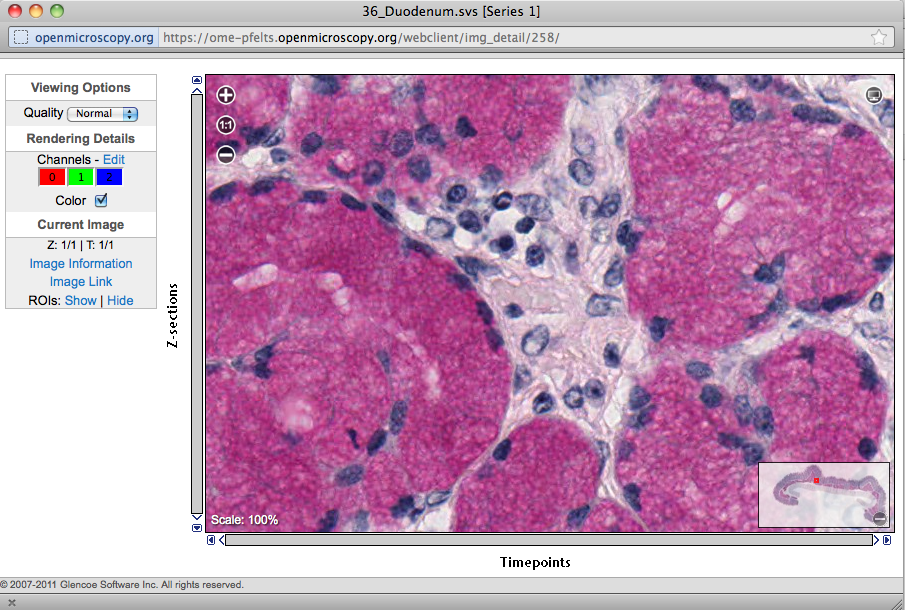Click the tissue image viewport

[x=550, y=303]
